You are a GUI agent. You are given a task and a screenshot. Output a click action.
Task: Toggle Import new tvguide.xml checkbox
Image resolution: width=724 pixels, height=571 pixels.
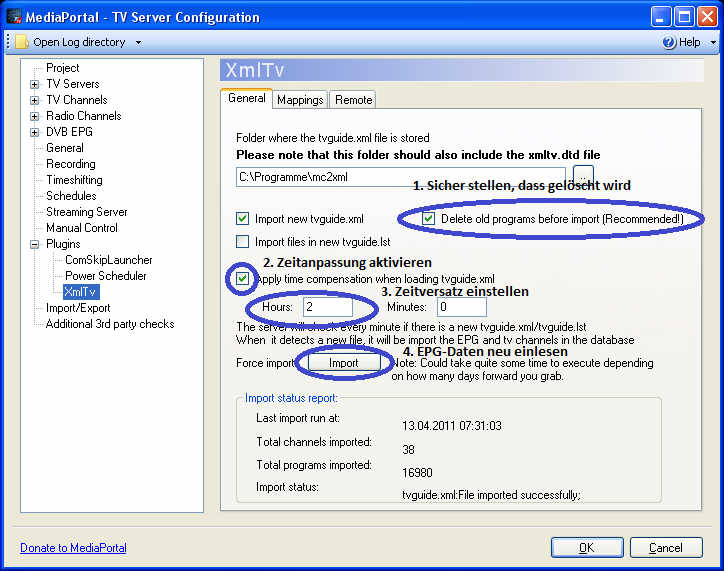pyautogui.click(x=242, y=218)
